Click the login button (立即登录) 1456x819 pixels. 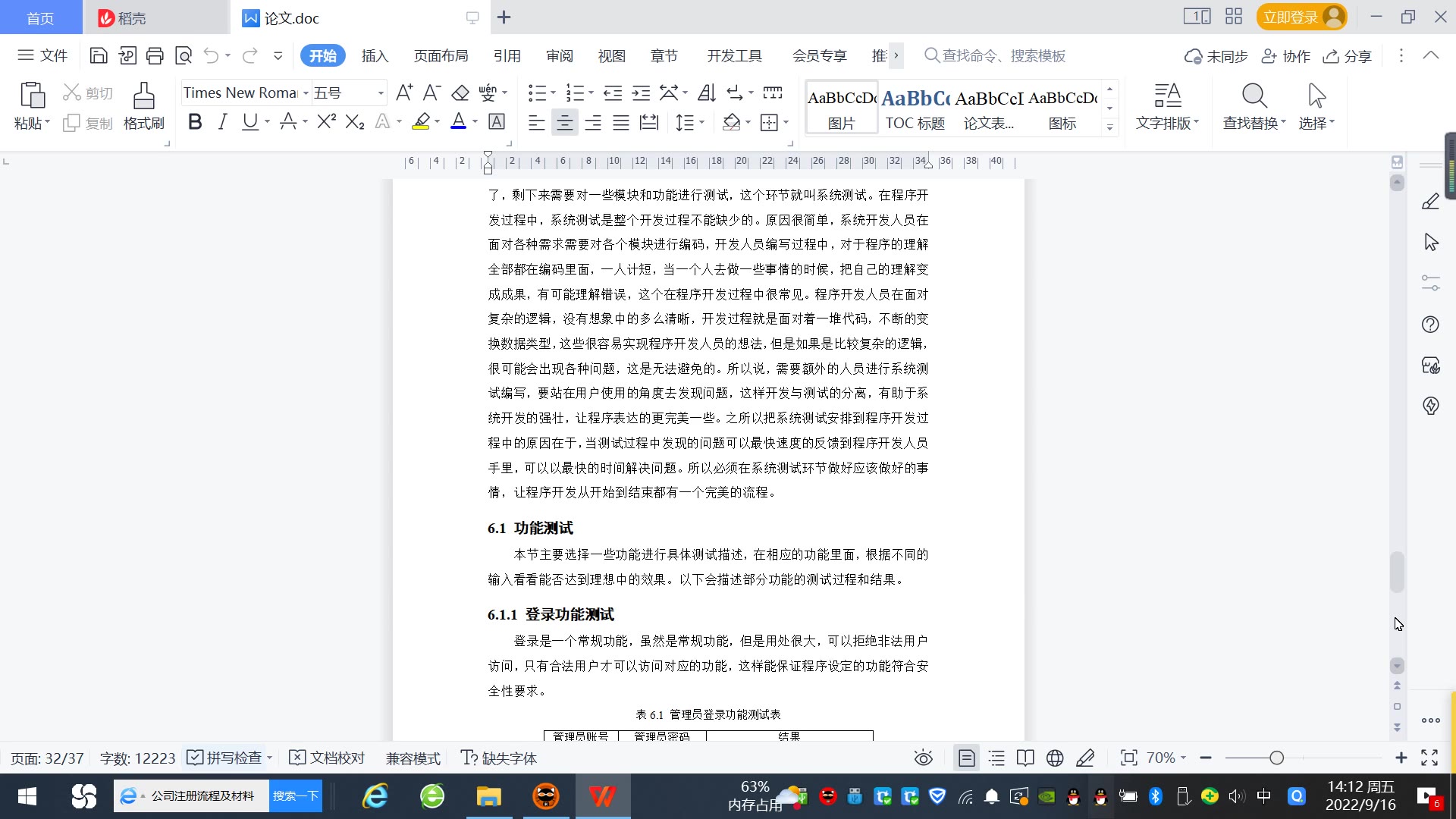point(1301,17)
